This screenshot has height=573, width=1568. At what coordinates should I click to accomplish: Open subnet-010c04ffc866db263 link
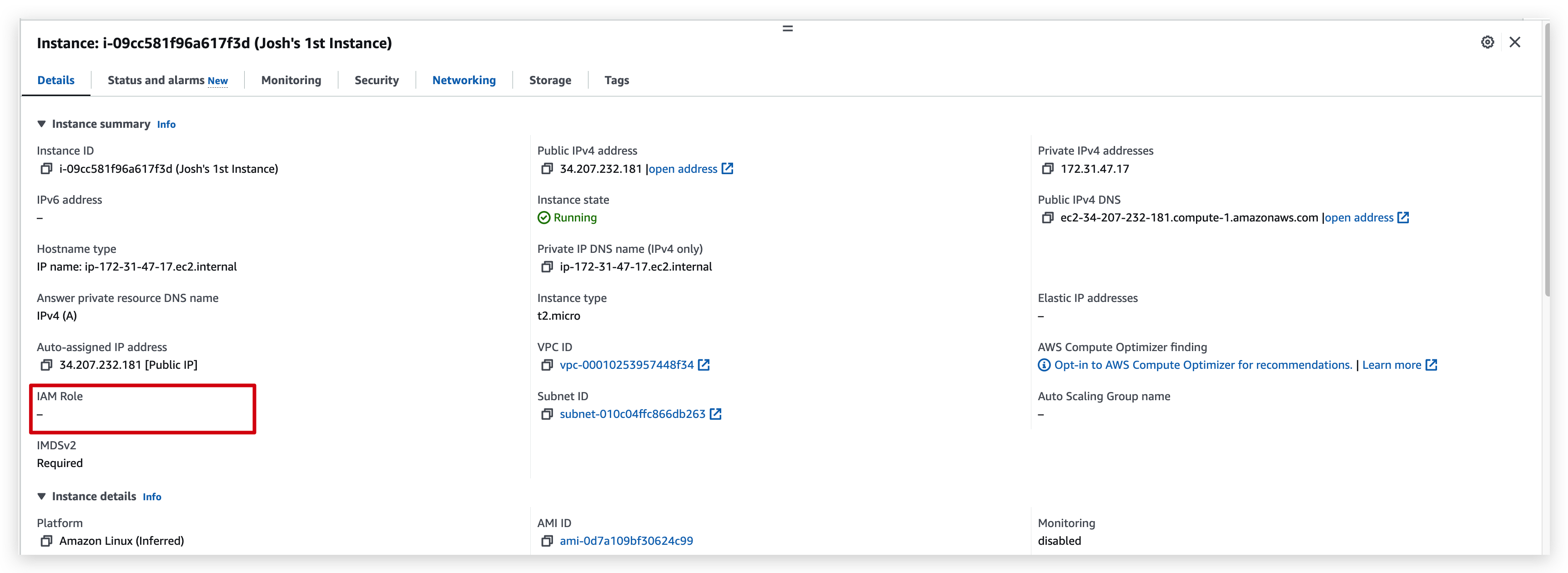tap(631, 414)
